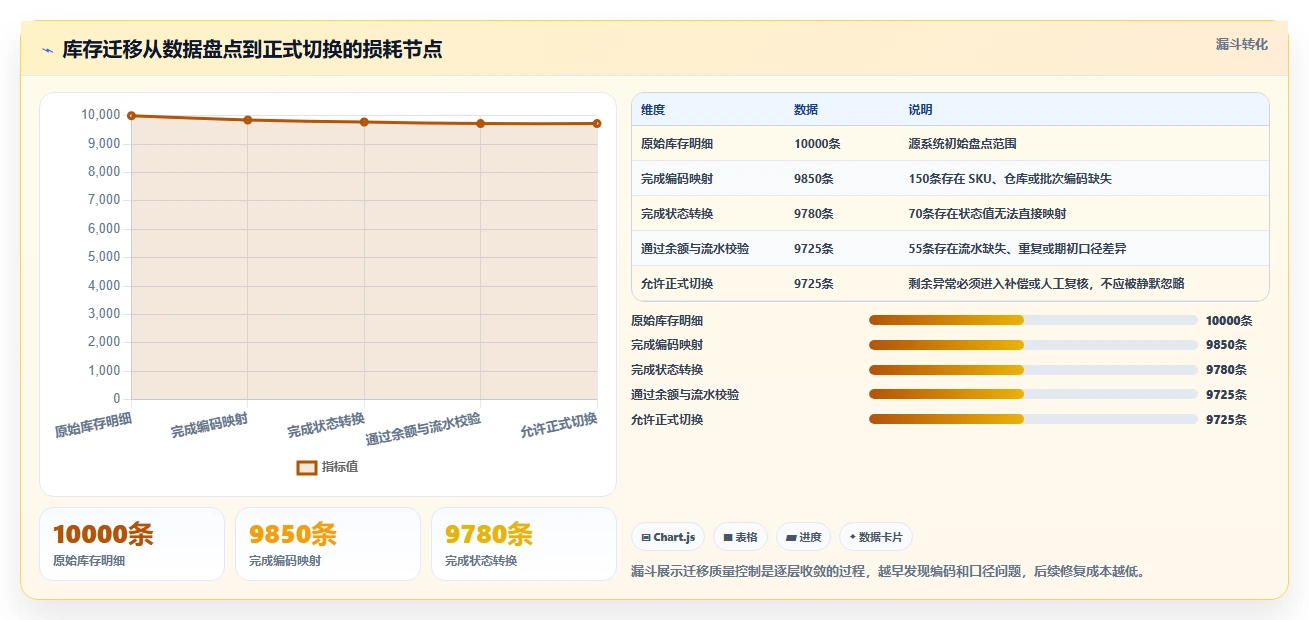
Task: Select the 允许正式切换 cell in the table
Action: point(677,284)
